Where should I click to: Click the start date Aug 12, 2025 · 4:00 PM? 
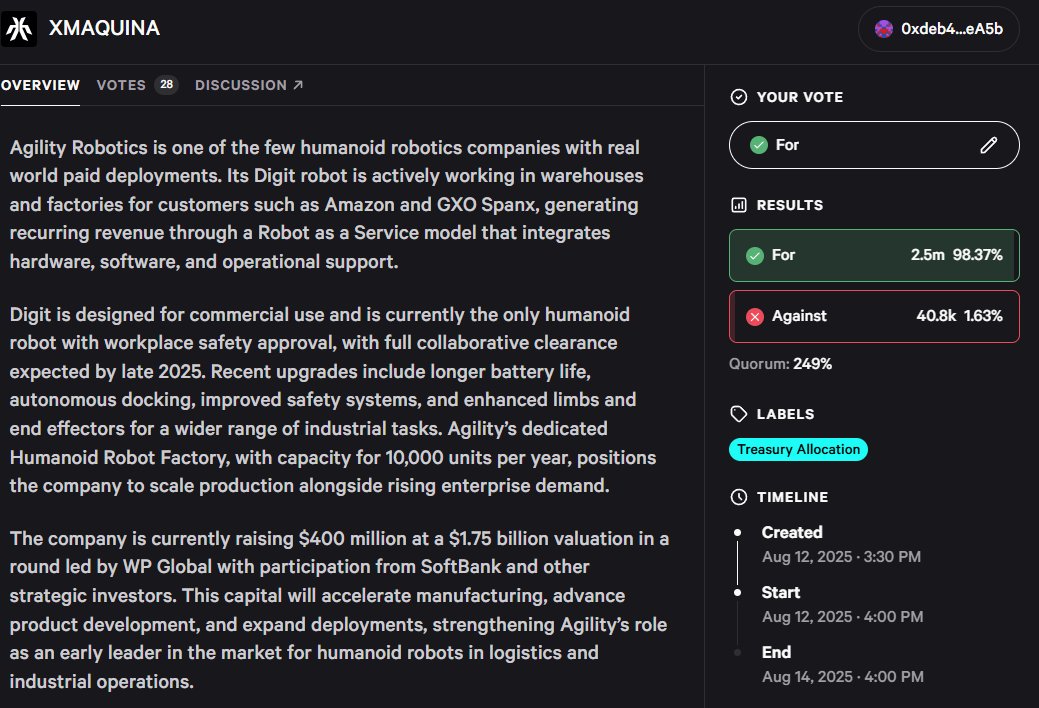tap(843, 617)
